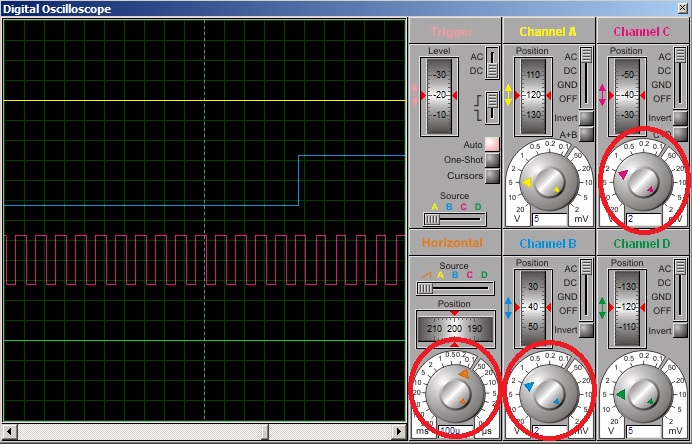Click the Horizontal timebase value field

[455, 431]
